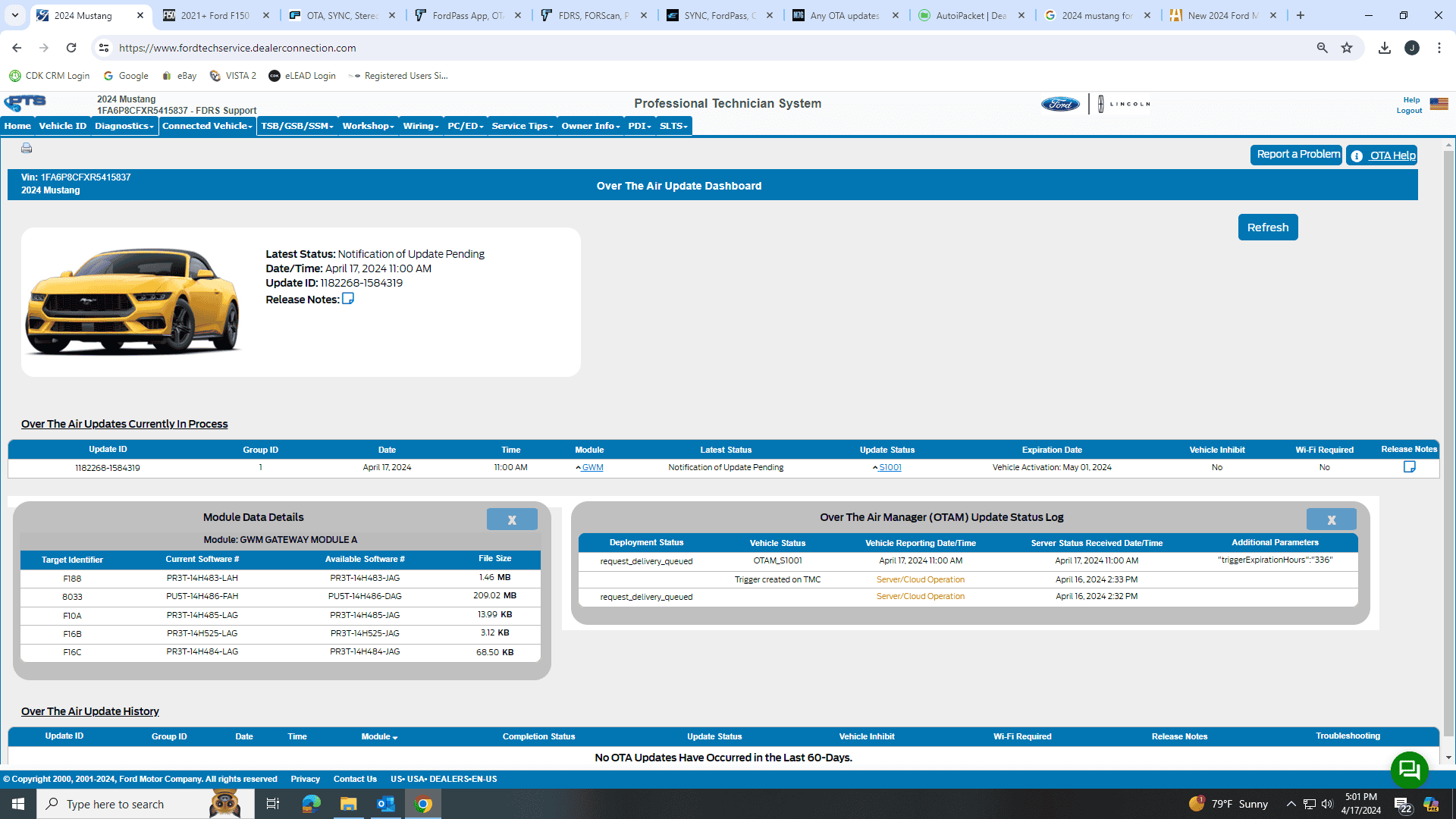Image resolution: width=1456 pixels, height=819 pixels.
Task: Click the zoom magnifier icon in address bar
Action: pos(1322,48)
